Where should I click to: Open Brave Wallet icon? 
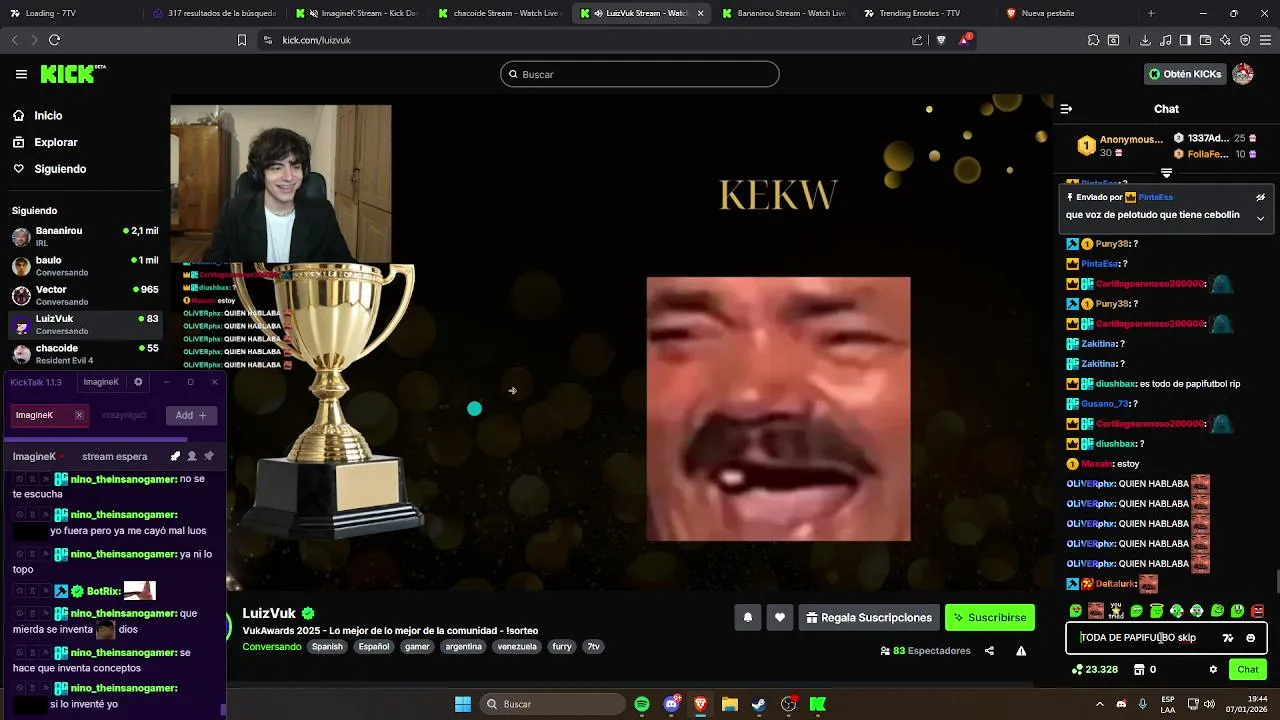coord(1205,40)
